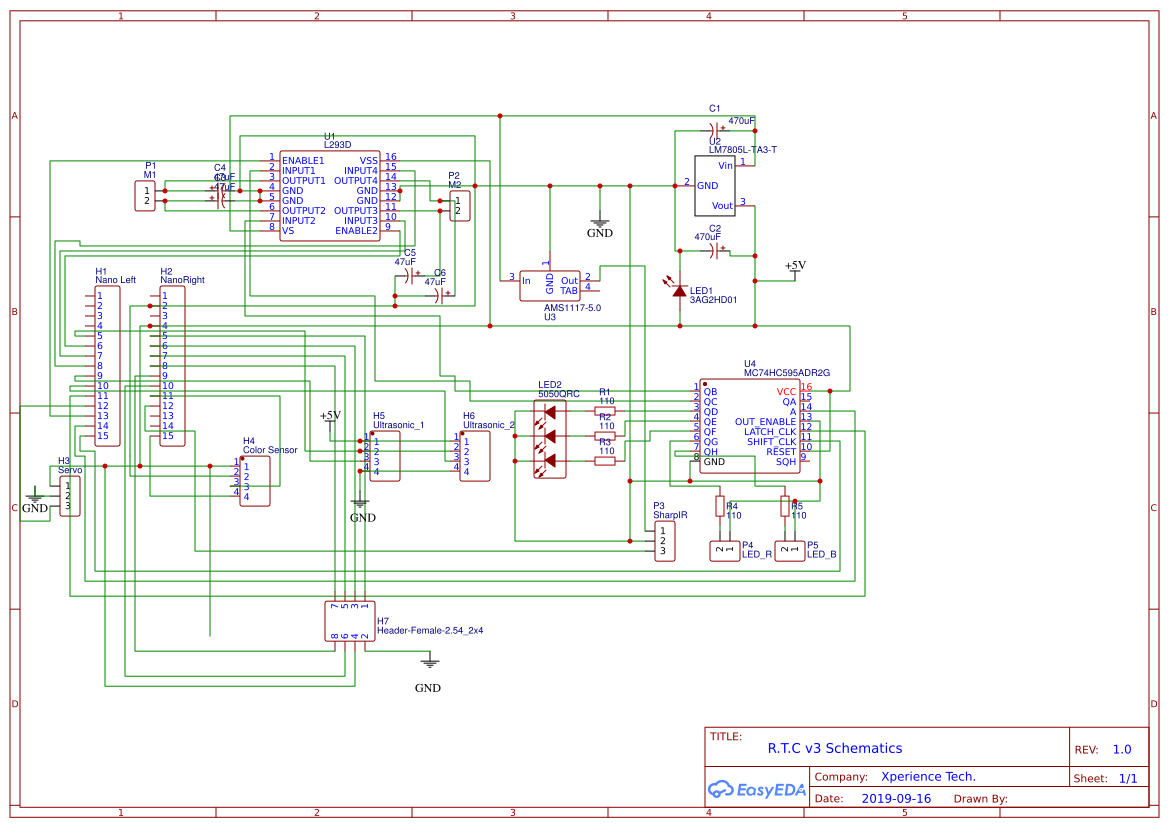Select the C1 470uF capacitor symbol
This screenshot has width=1169, height=828.
pyautogui.click(x=716, y=128)
